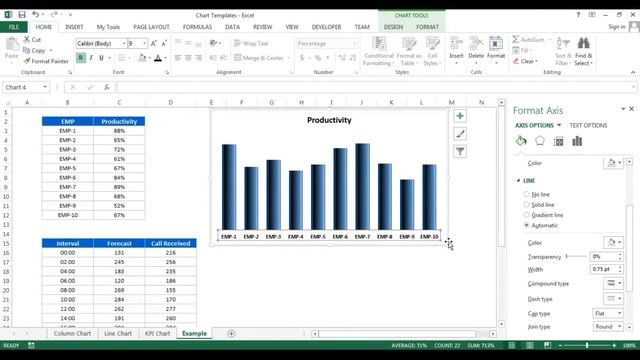
Task: Open the Chart Tools DESIGN tab
Action: click(x=393, y=27)
